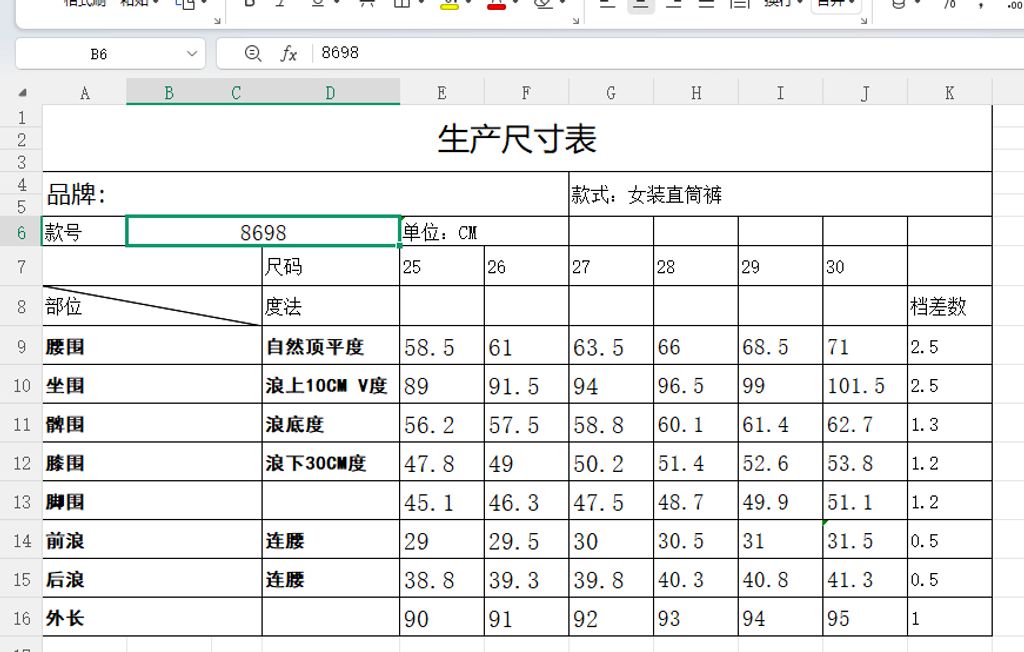Click the search magnifier icon near the name box
Viewport: 1024px width, 652px height.
[253, 52]
